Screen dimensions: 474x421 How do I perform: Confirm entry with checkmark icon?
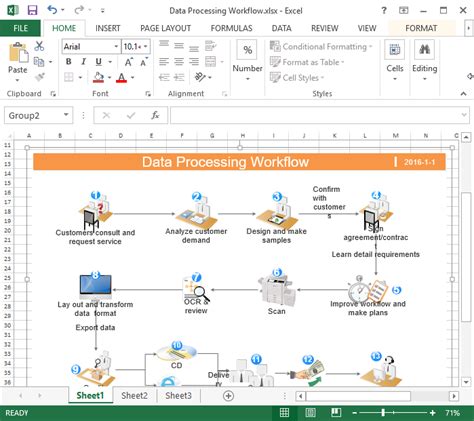(x=131, y=115)
